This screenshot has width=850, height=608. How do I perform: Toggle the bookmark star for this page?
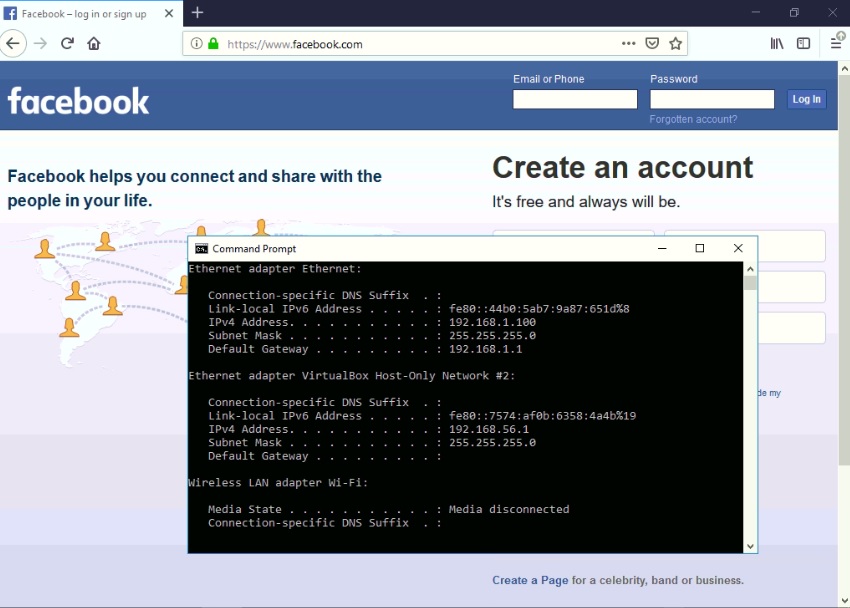675,43
